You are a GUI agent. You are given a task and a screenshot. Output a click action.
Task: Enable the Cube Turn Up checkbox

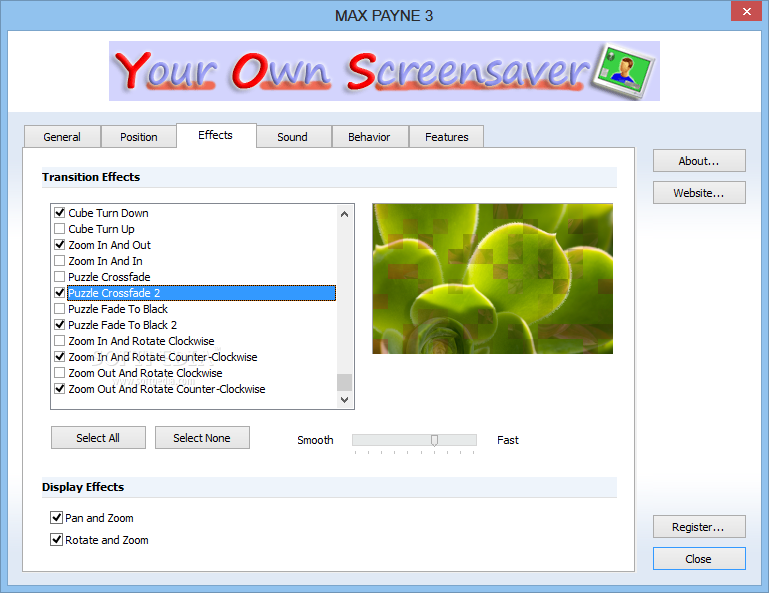(x=59, y=229)
